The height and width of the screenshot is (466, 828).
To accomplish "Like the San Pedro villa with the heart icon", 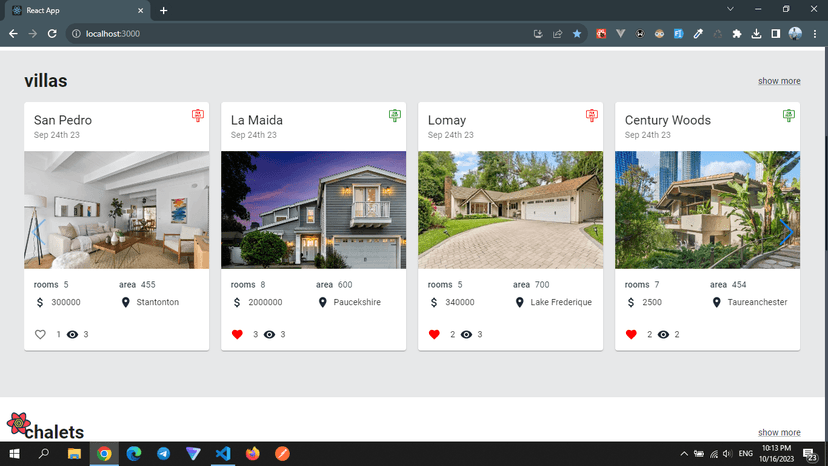I will [40, 335].
